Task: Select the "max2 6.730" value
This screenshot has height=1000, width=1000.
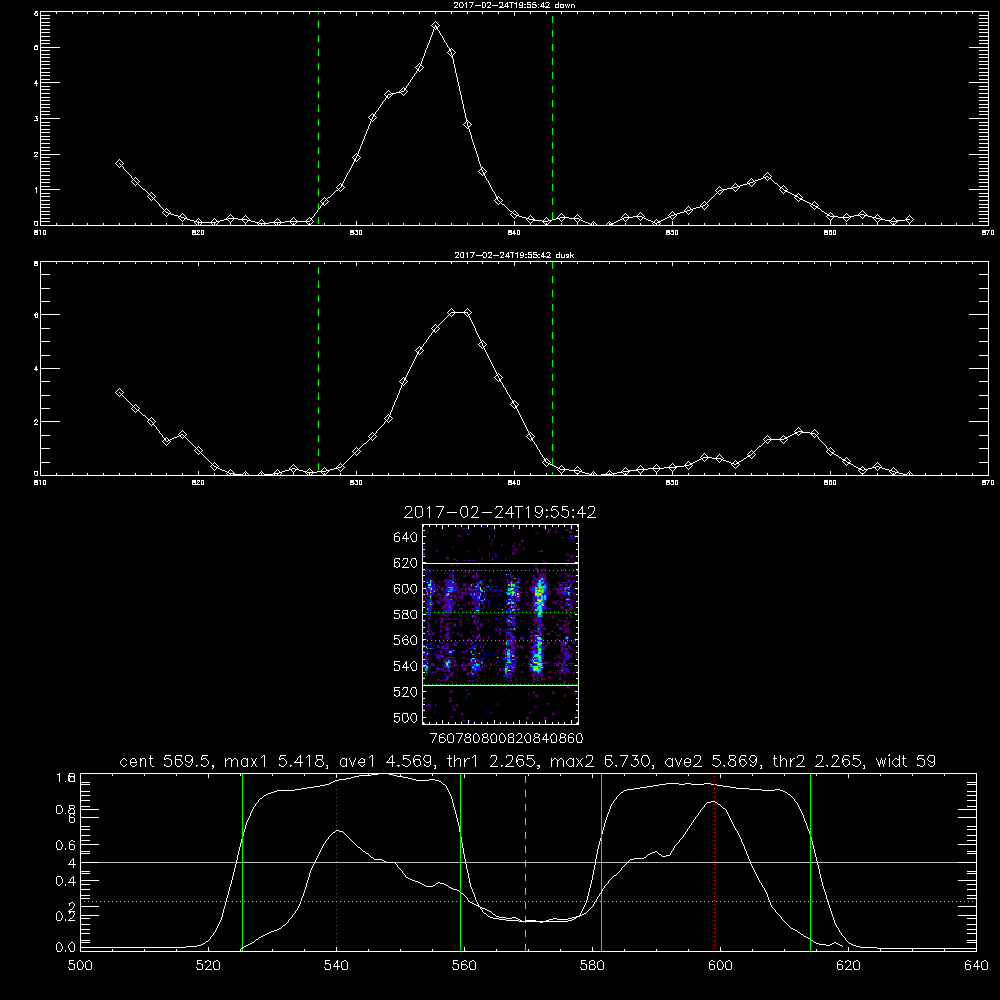Action: [600, 761]
